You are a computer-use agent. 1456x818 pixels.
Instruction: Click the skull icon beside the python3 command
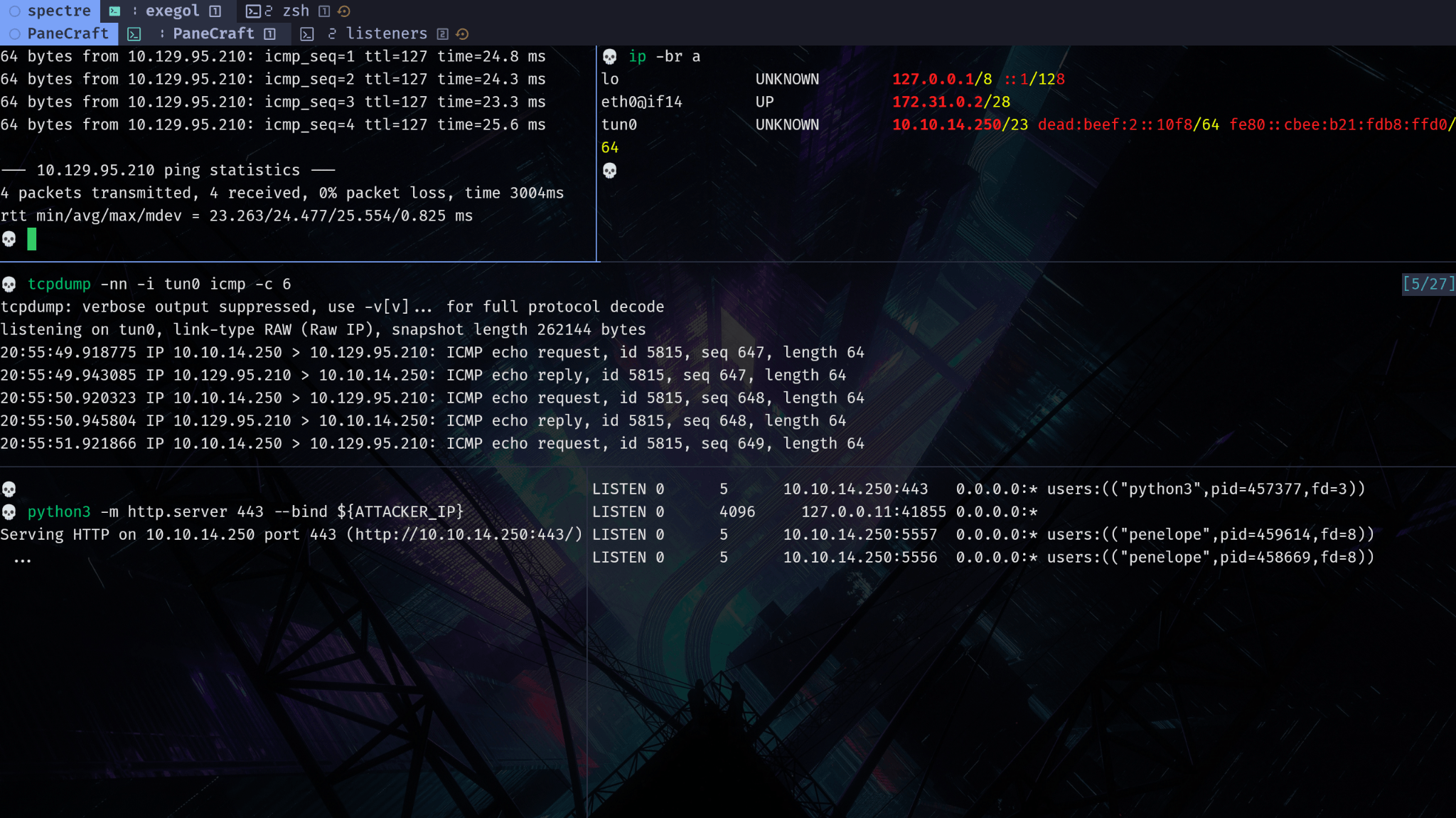point(9,511)
